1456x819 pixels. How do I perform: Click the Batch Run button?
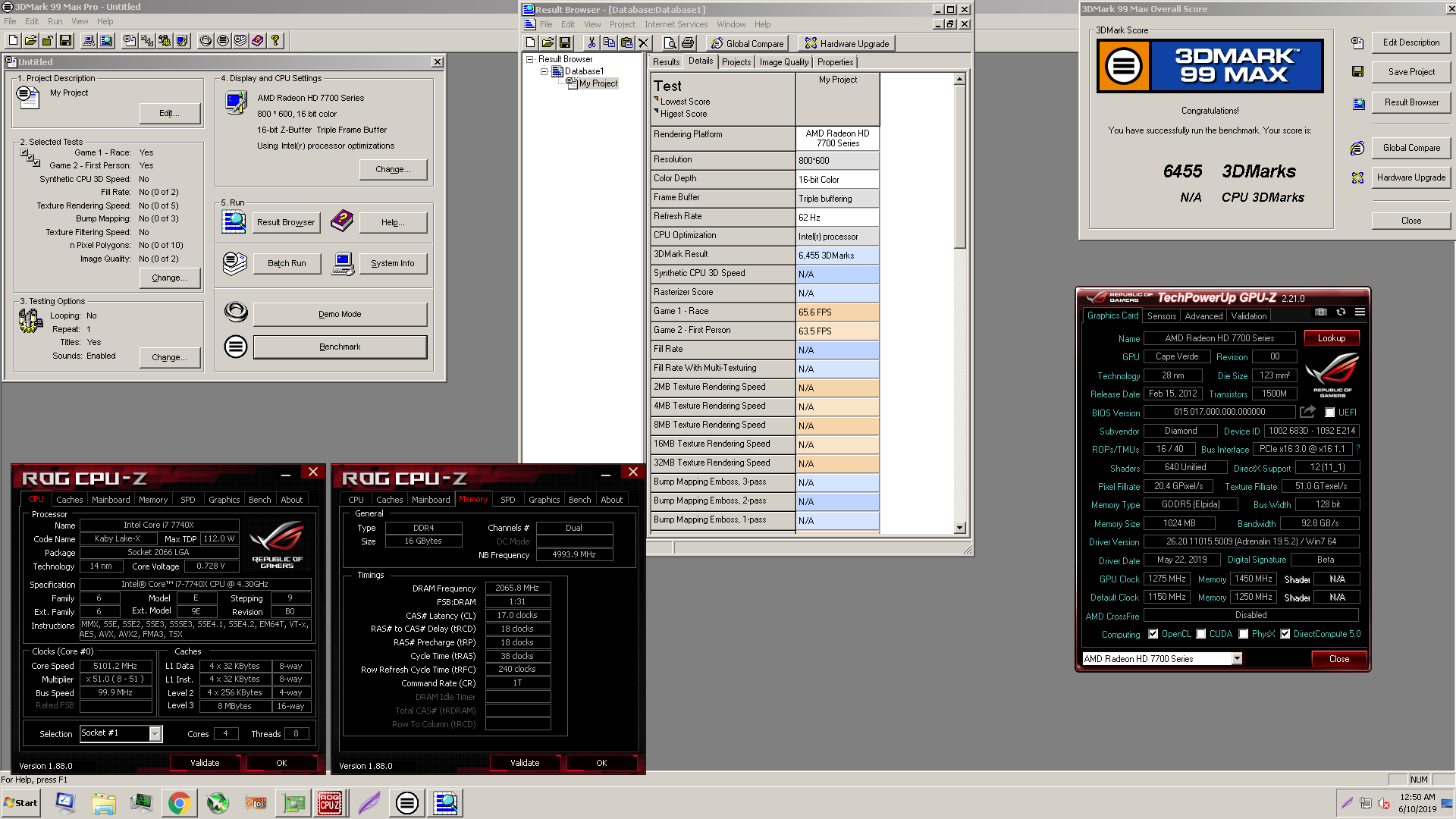(x=287, y=263)
